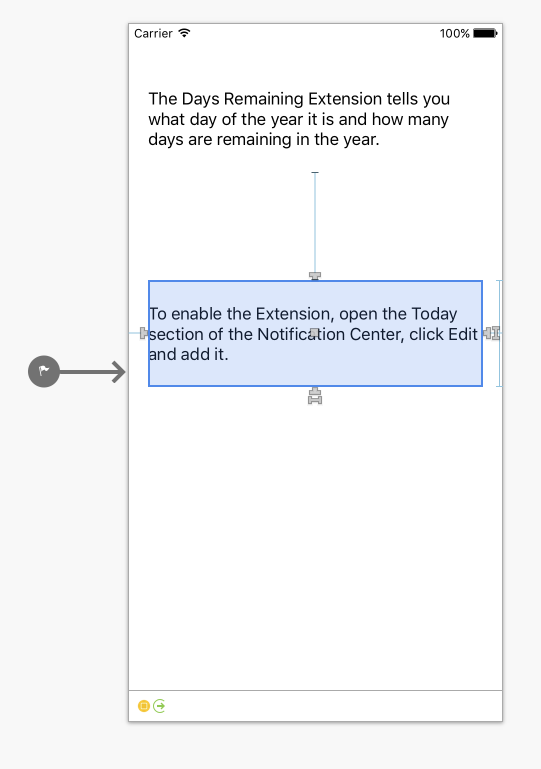This screenshot has height=769, width=541.
Task: Select the initial view controller flag icon
Action: coord(44,371)
